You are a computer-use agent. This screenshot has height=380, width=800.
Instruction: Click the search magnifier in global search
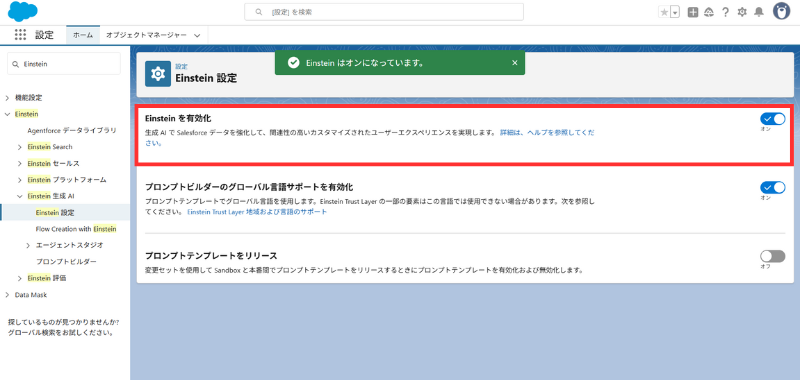point(259,12)
